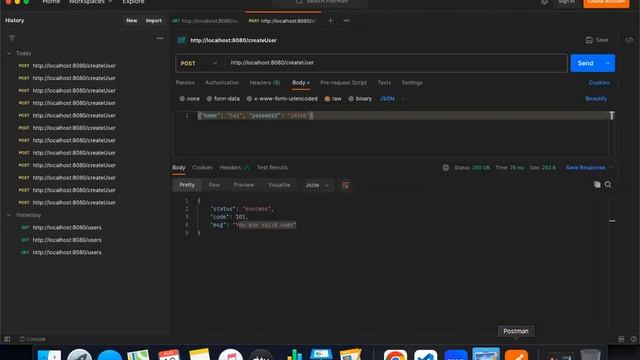640x360 pixels.
Task: Select the 'raw' body type radio
Action: coord(327,99)
